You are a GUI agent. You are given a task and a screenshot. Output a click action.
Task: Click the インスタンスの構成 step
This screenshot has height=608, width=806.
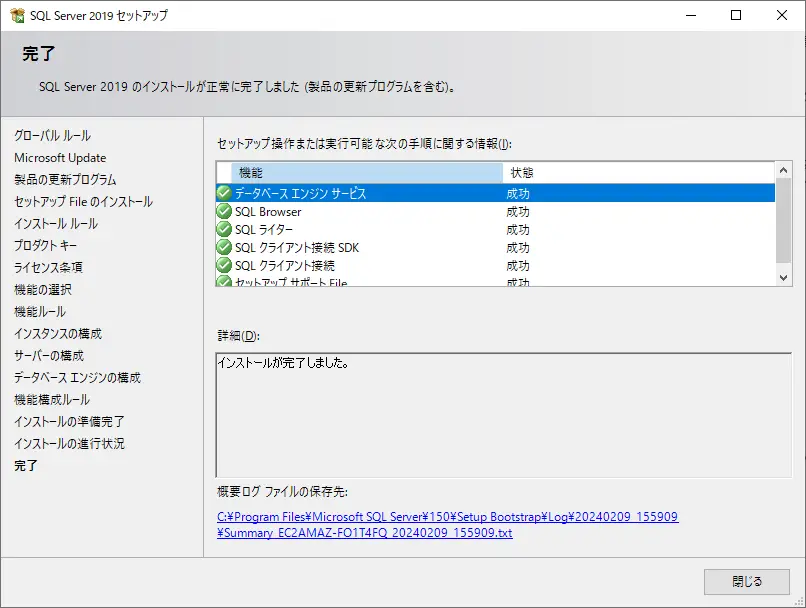tap(58, 334)
